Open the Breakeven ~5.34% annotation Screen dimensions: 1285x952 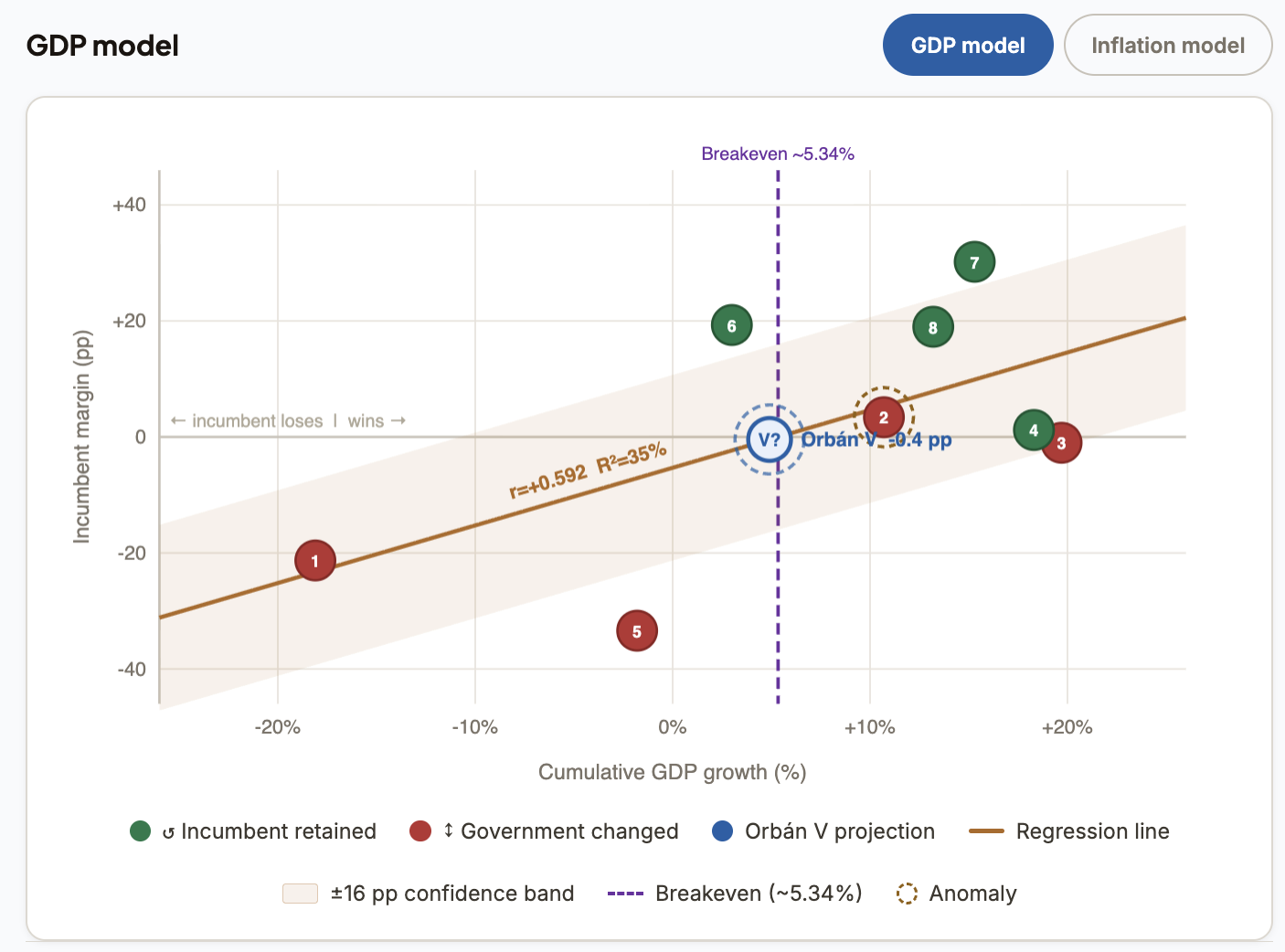coord(777,153)
